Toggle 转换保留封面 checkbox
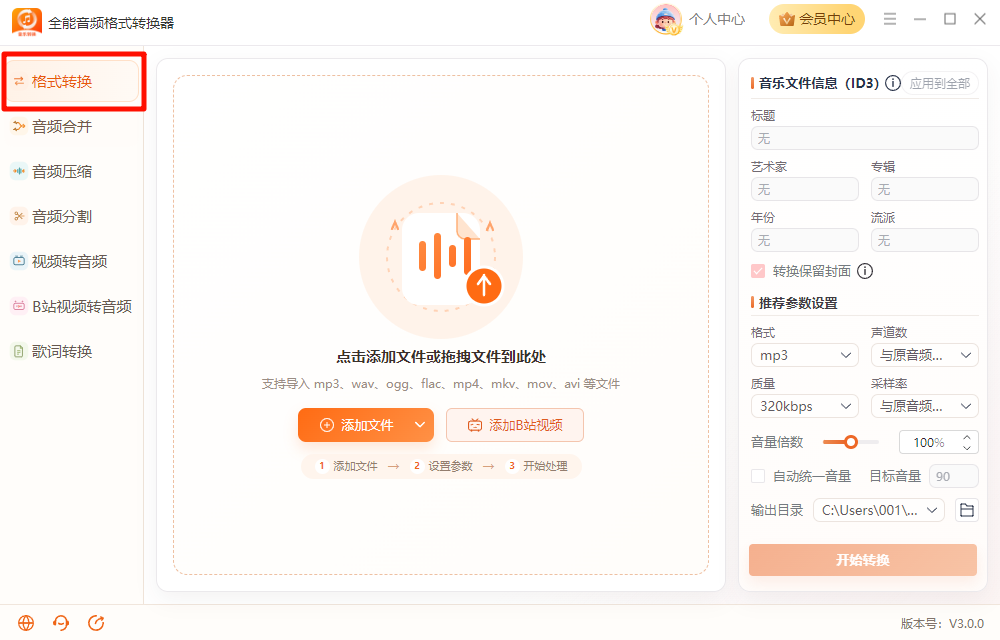The image size is (1000, 640). pyautogui.click(x=758, y=272)
